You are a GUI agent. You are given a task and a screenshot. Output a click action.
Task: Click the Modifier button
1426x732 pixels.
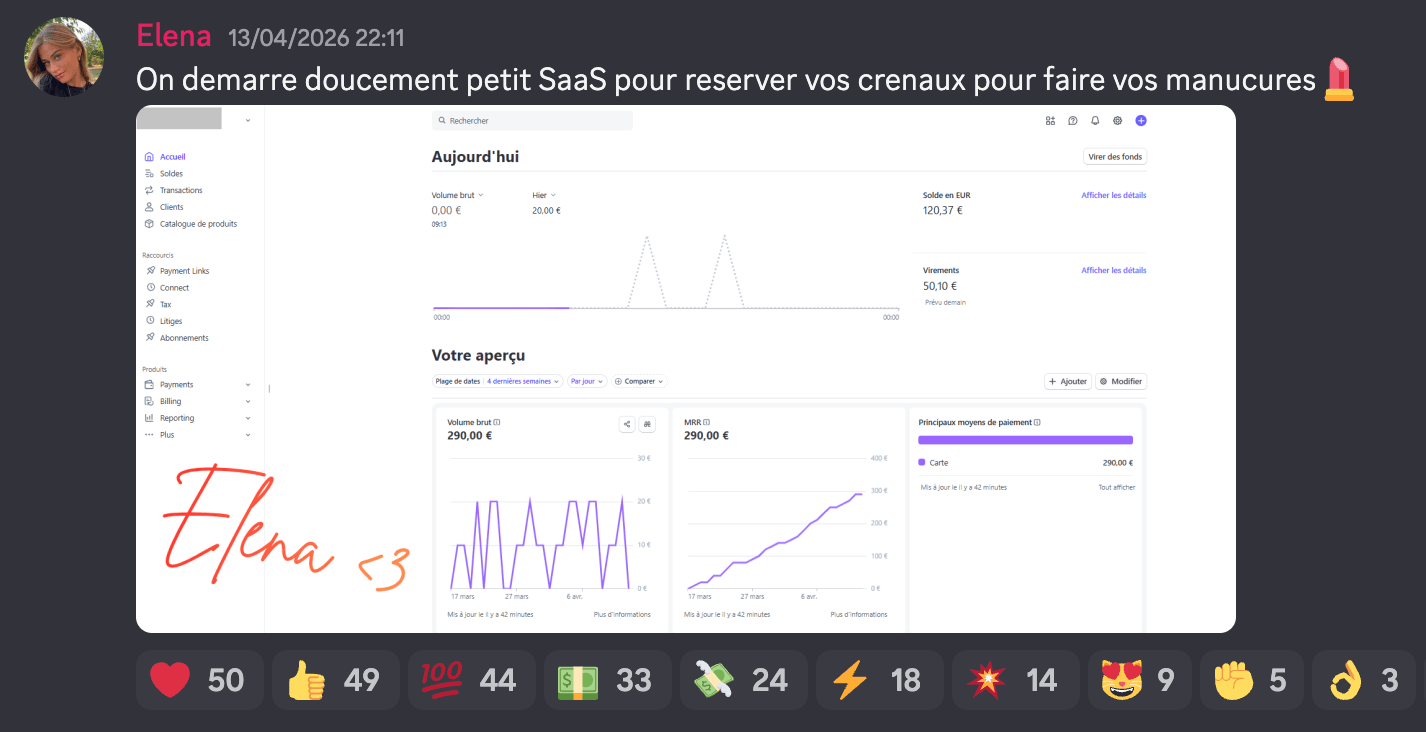1121,381
